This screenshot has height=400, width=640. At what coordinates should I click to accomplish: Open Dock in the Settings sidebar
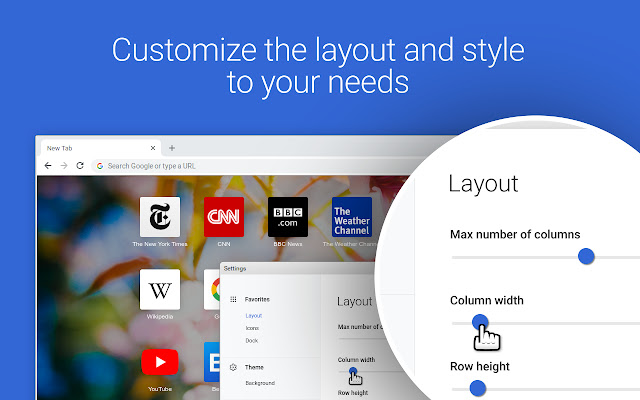click(252, 340)
